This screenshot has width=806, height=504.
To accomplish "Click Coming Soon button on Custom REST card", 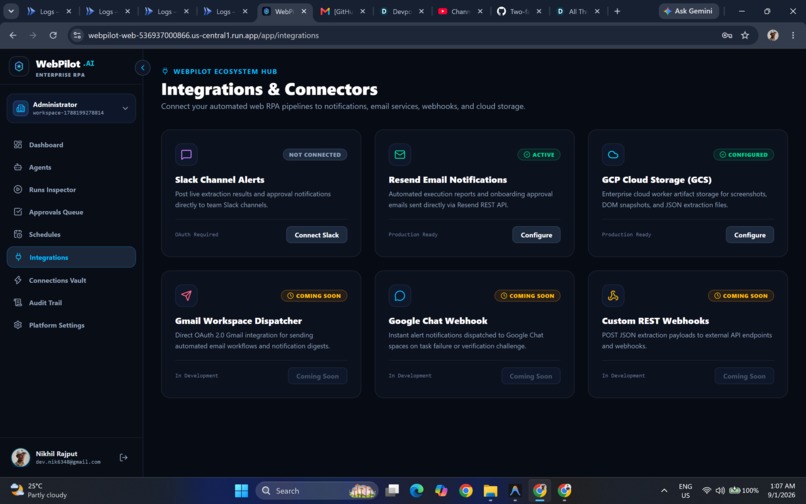I will (x=744, y=376).
